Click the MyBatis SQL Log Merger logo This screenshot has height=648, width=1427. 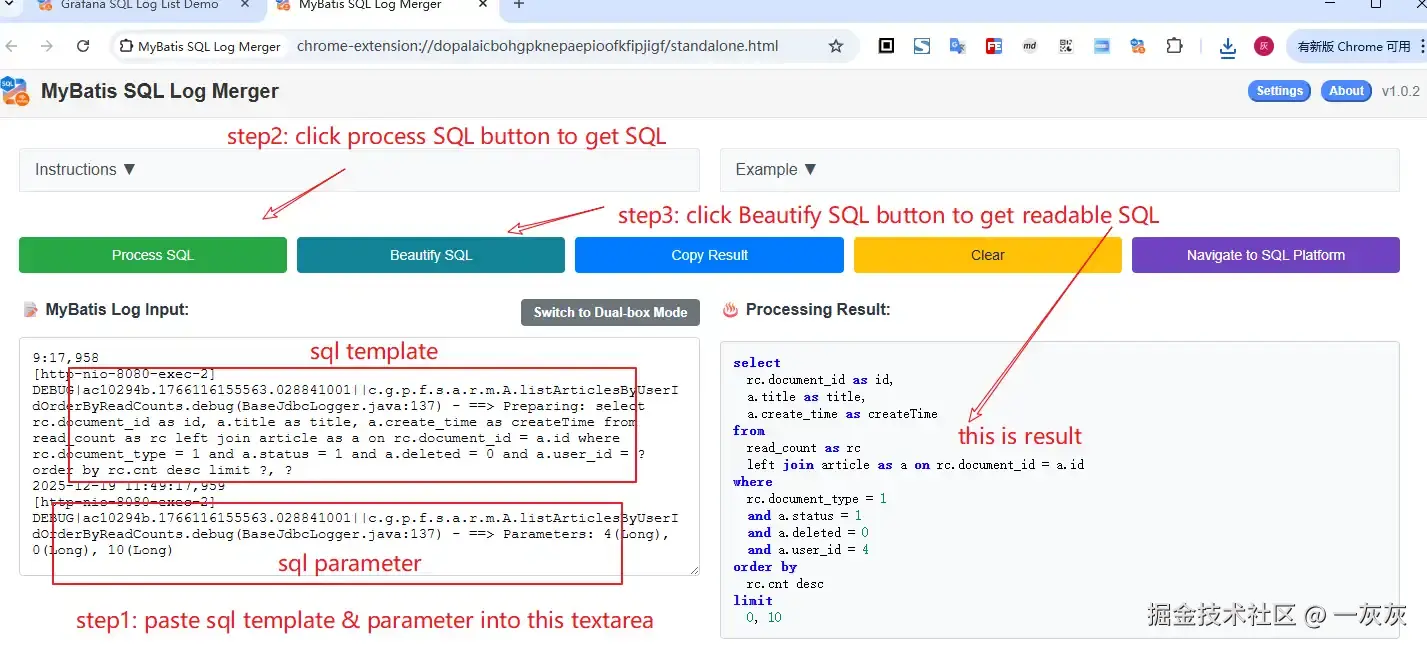(14, 91)
